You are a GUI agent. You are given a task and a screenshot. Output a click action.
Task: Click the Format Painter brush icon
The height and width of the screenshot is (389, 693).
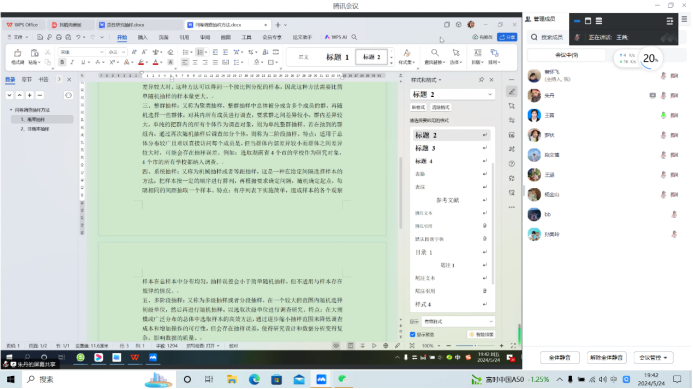(x=17, y=53)
